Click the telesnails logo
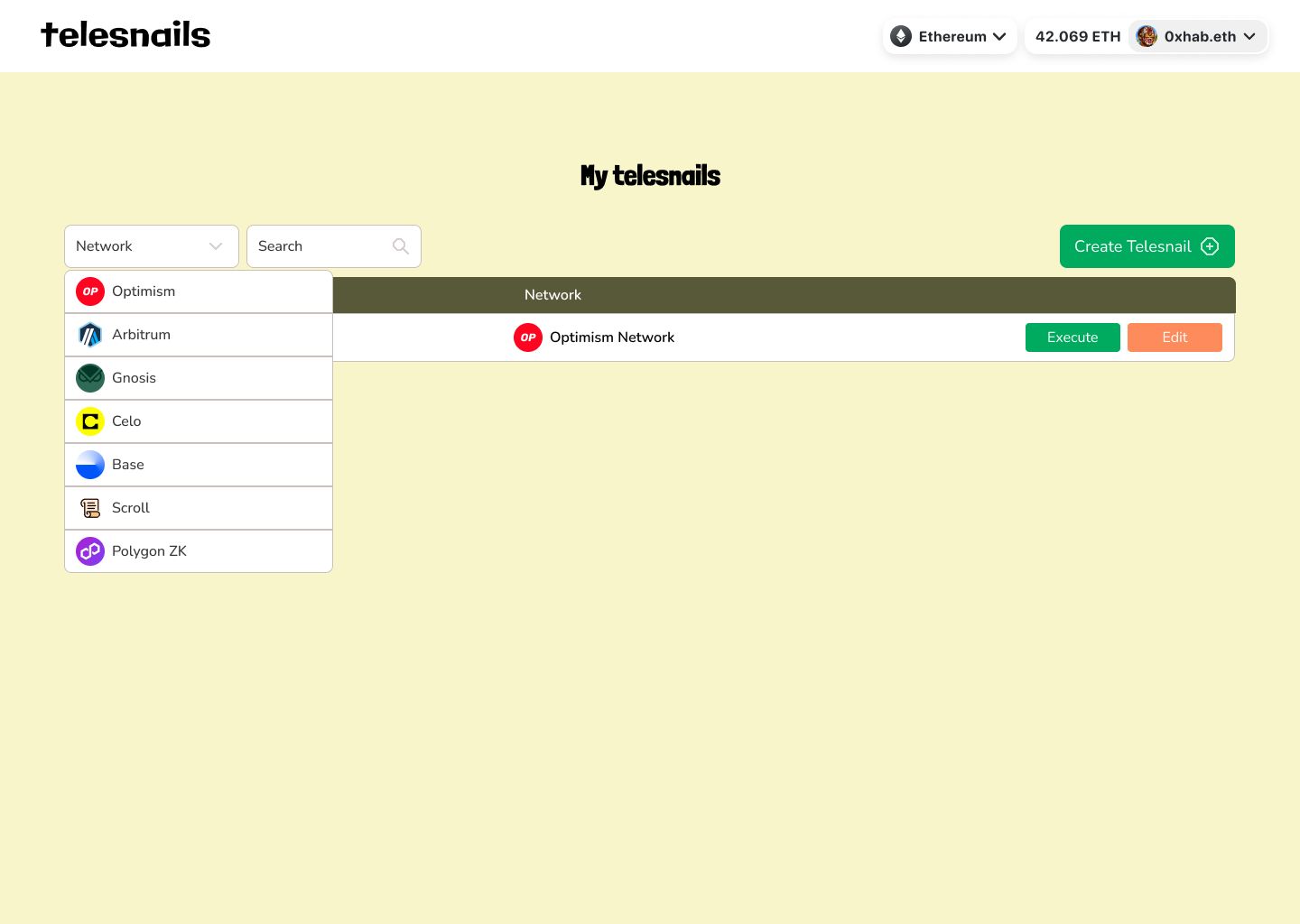Image resolution: width=1300 pixels, height=924 pixels. click(125, 35)
